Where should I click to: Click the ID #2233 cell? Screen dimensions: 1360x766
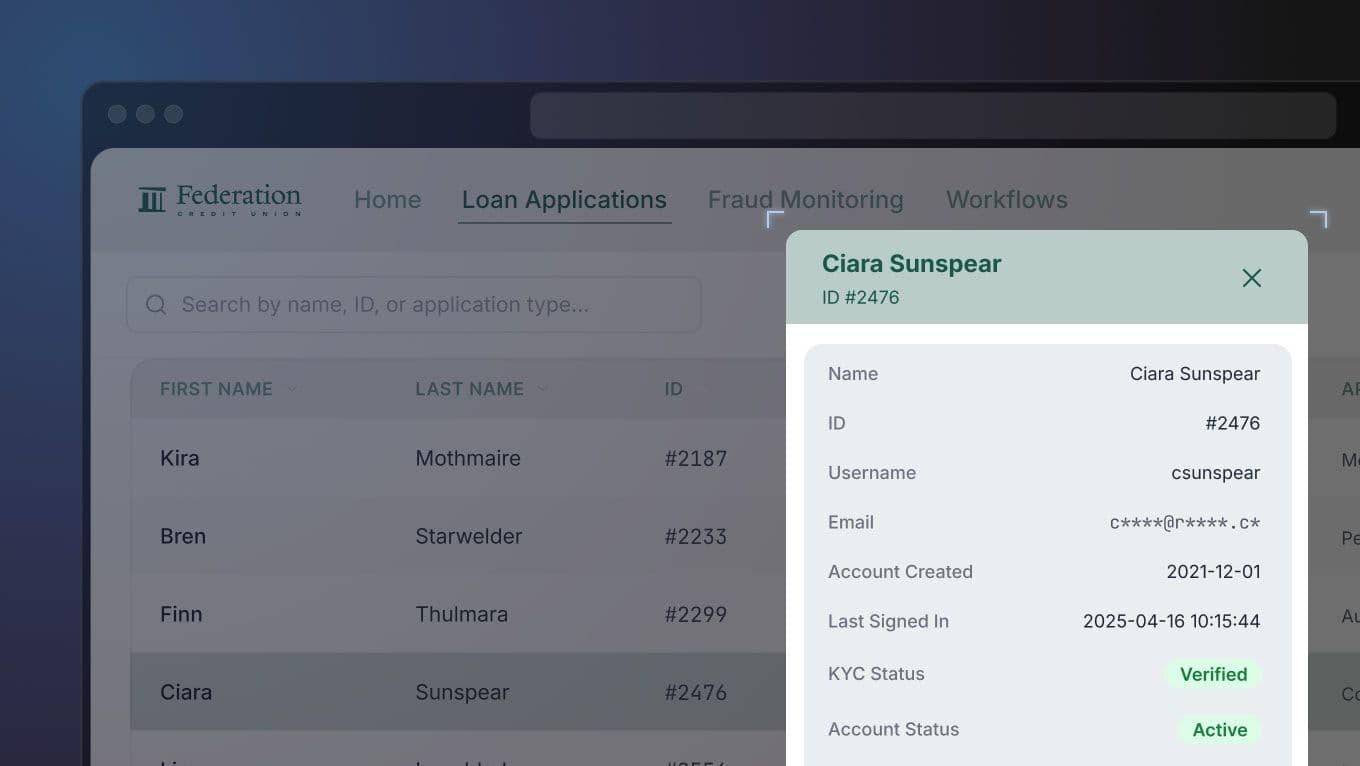[x=696, y=536]
